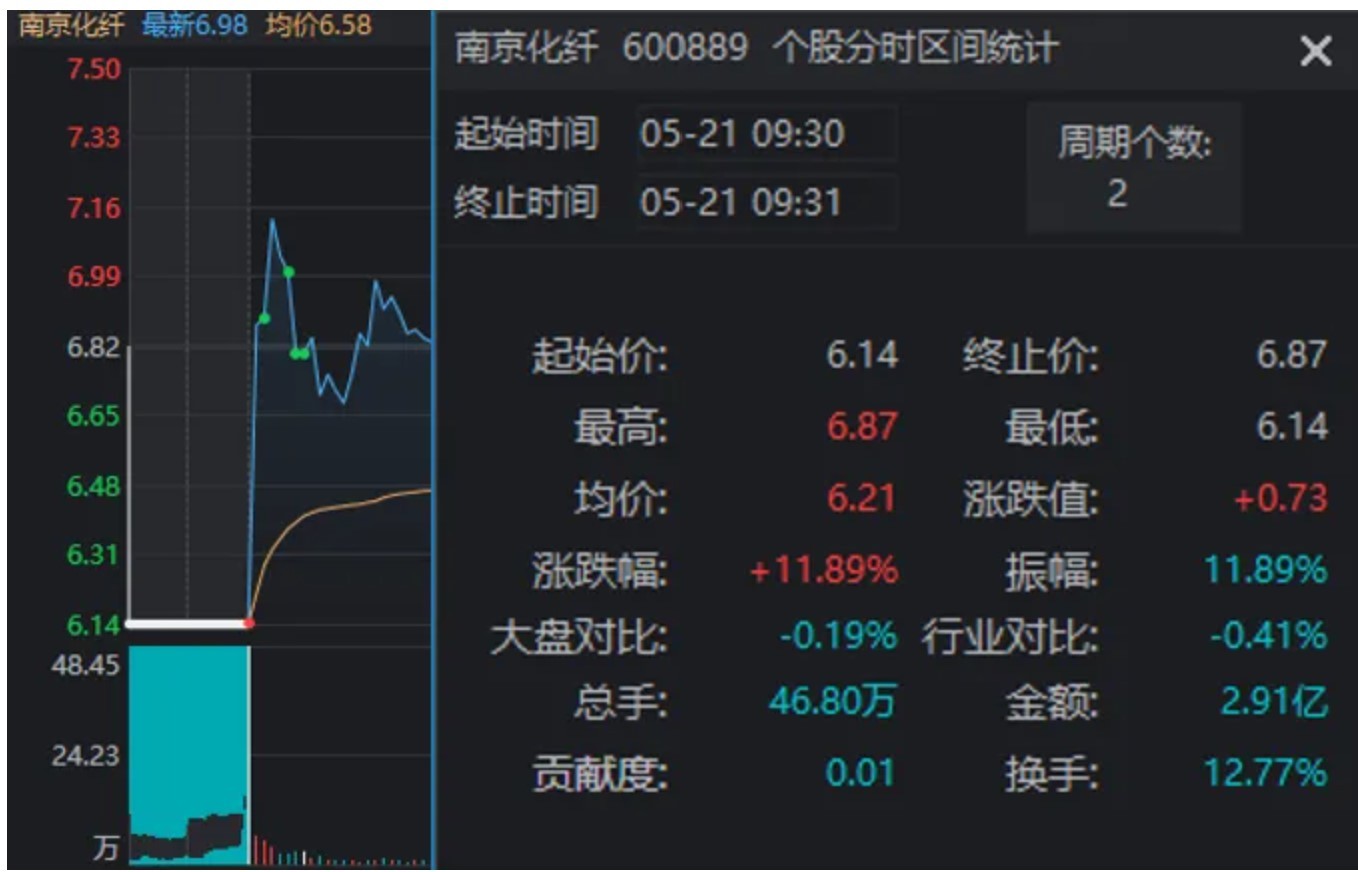This screenshot has height=872, width=1358.
Task: Click the red start marker at 6.14
Action: pyautogui.click(x=249, y=623)
